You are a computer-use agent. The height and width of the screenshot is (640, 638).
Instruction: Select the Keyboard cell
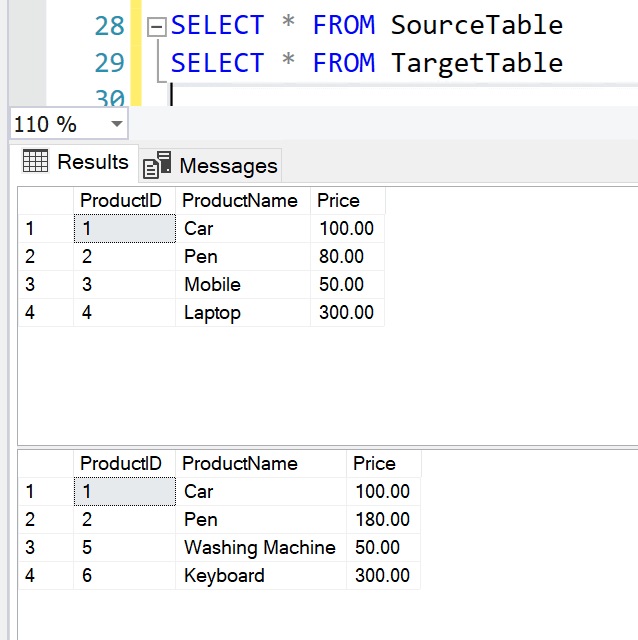click(x=224, y=576)
